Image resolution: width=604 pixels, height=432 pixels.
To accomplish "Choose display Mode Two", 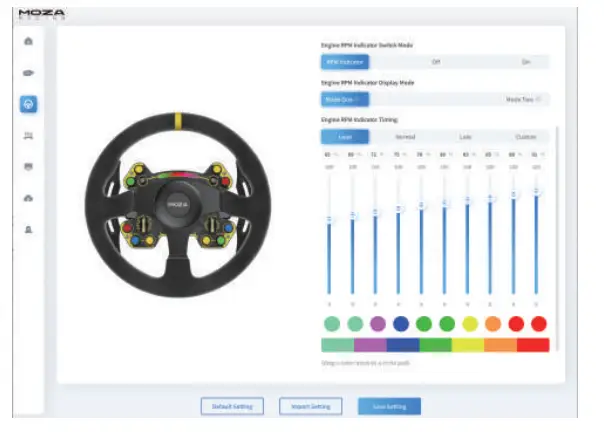I will [x=523, y=99].
